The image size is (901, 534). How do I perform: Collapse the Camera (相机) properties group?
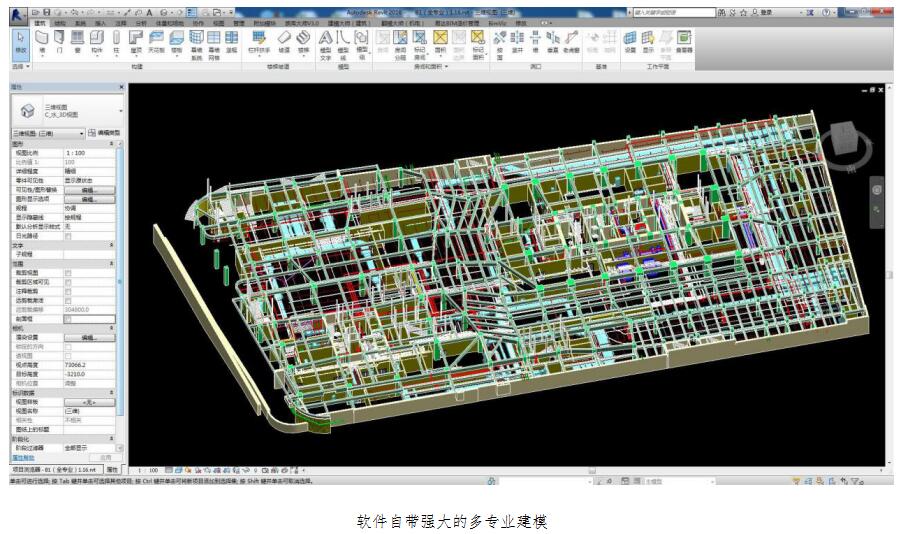(x=111, y=328)
